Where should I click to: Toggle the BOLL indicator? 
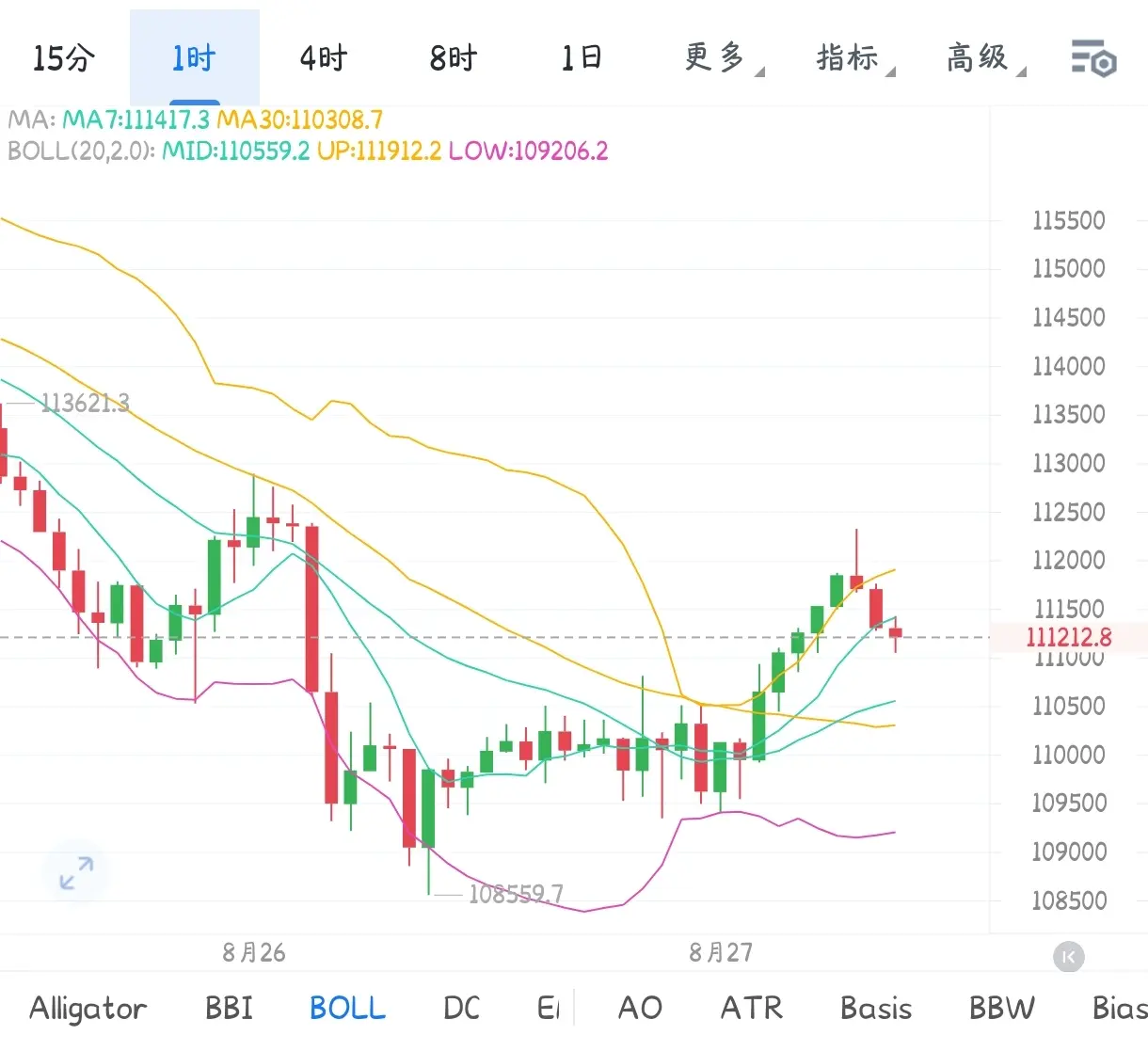point(347,1009)
